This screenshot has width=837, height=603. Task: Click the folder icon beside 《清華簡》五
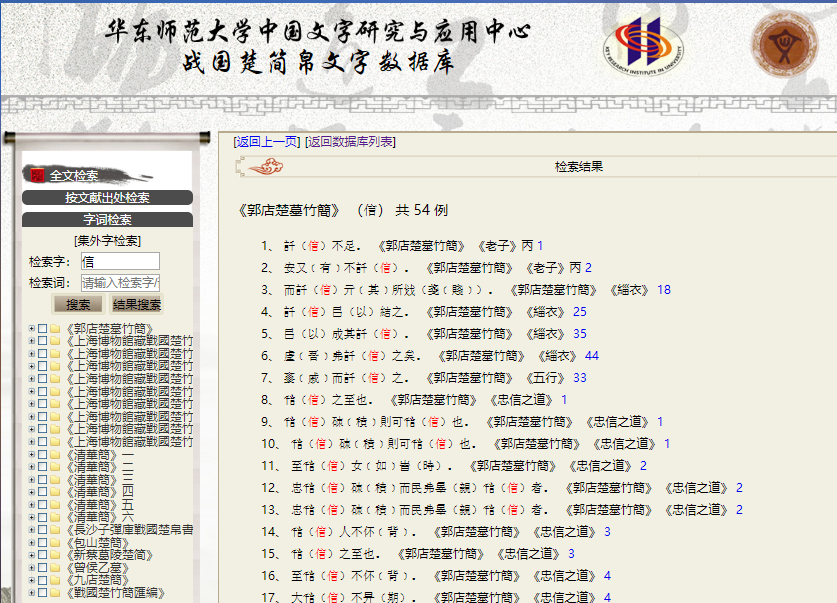(x=55, y=505)
